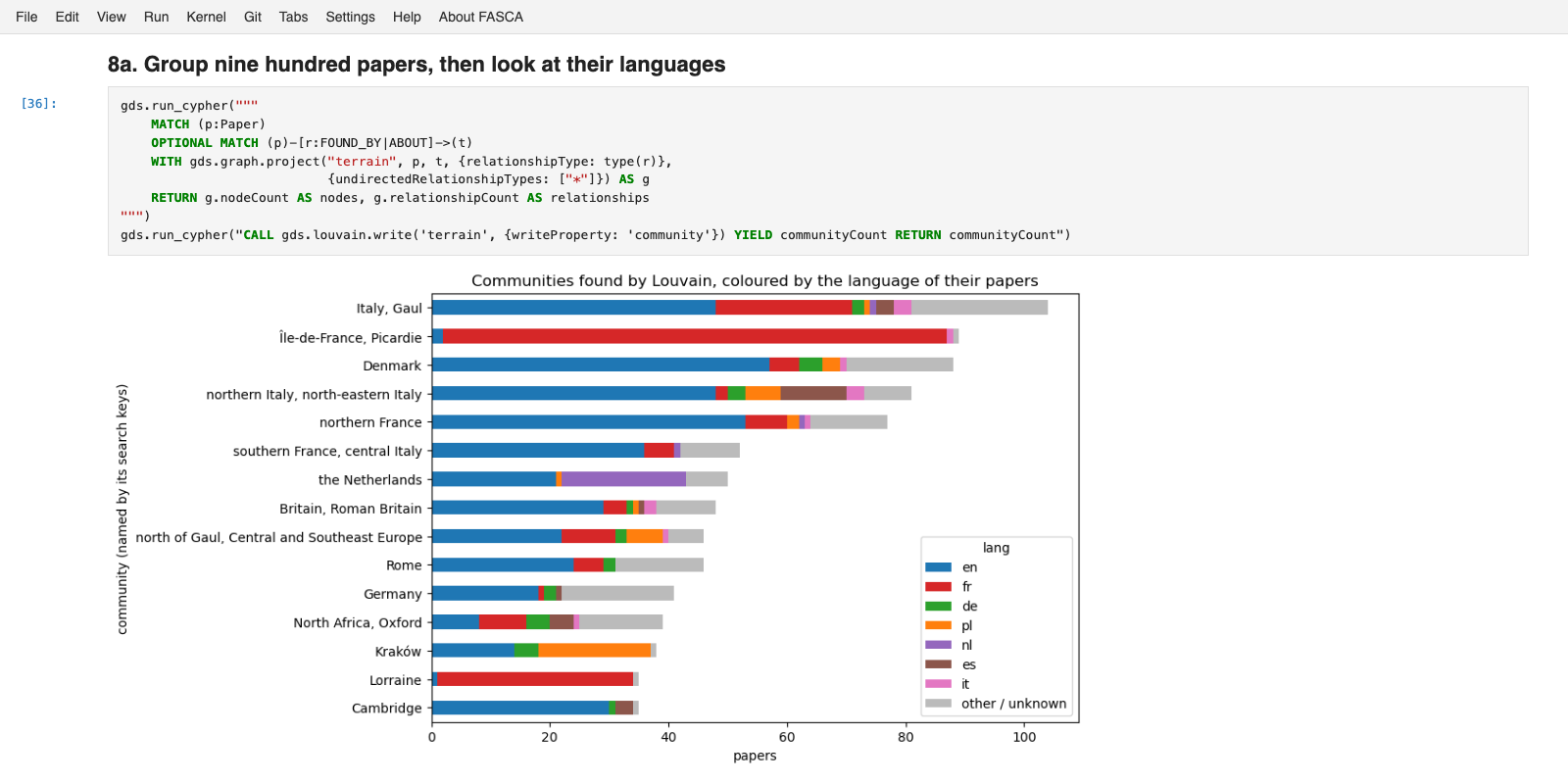Viewport: 1568px width, 784px height.
Task: Open the Run menu
Action: point(156,17)
